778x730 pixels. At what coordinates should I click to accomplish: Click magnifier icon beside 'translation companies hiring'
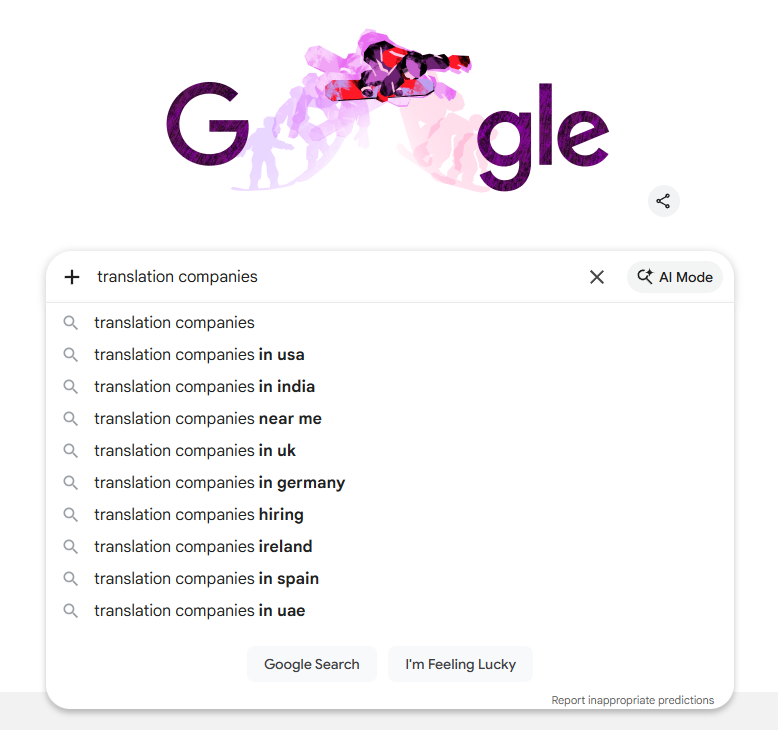71,515
